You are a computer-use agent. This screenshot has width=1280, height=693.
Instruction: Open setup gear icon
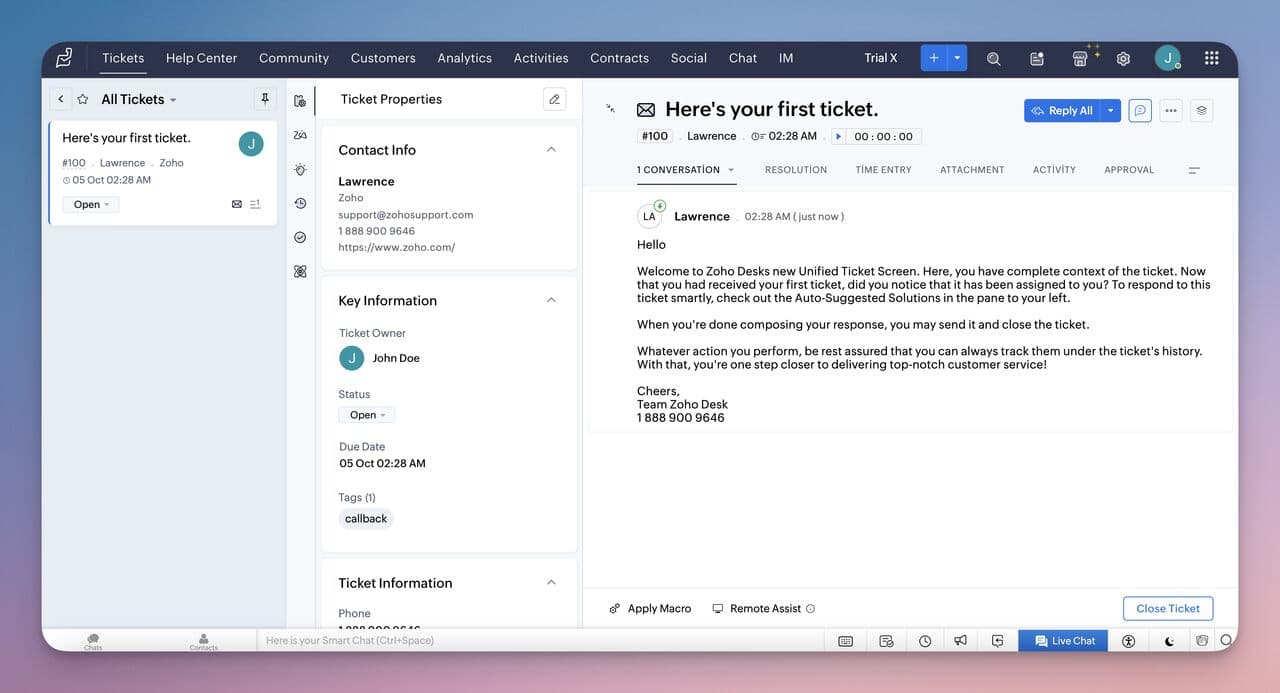click(1123, 59)
